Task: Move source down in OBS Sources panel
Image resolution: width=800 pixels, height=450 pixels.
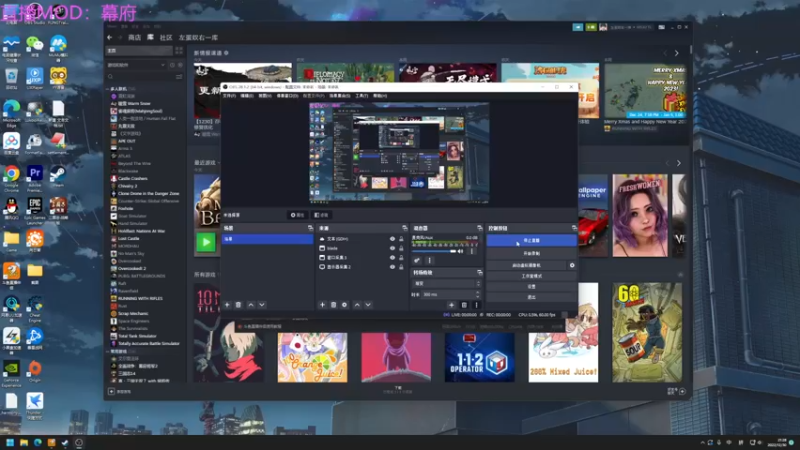Action: click(x=368, y=305)
